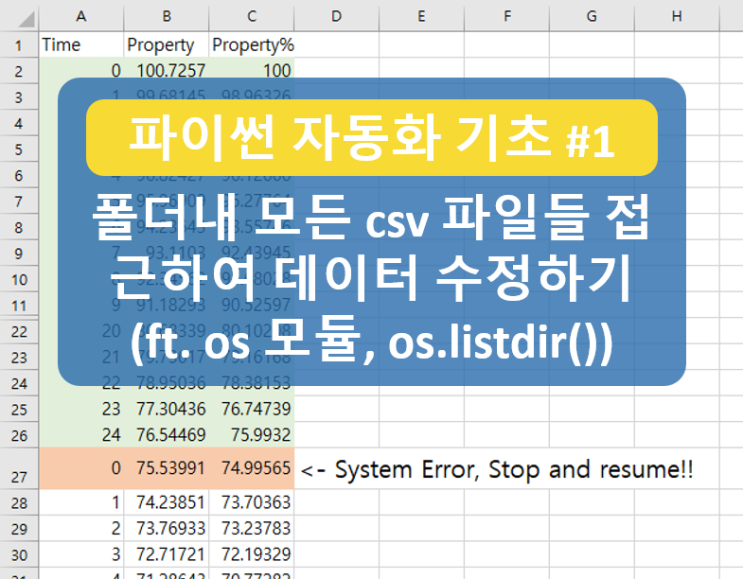Select row 28 header
Screen dimensions: 743x579
coord(19,502)
